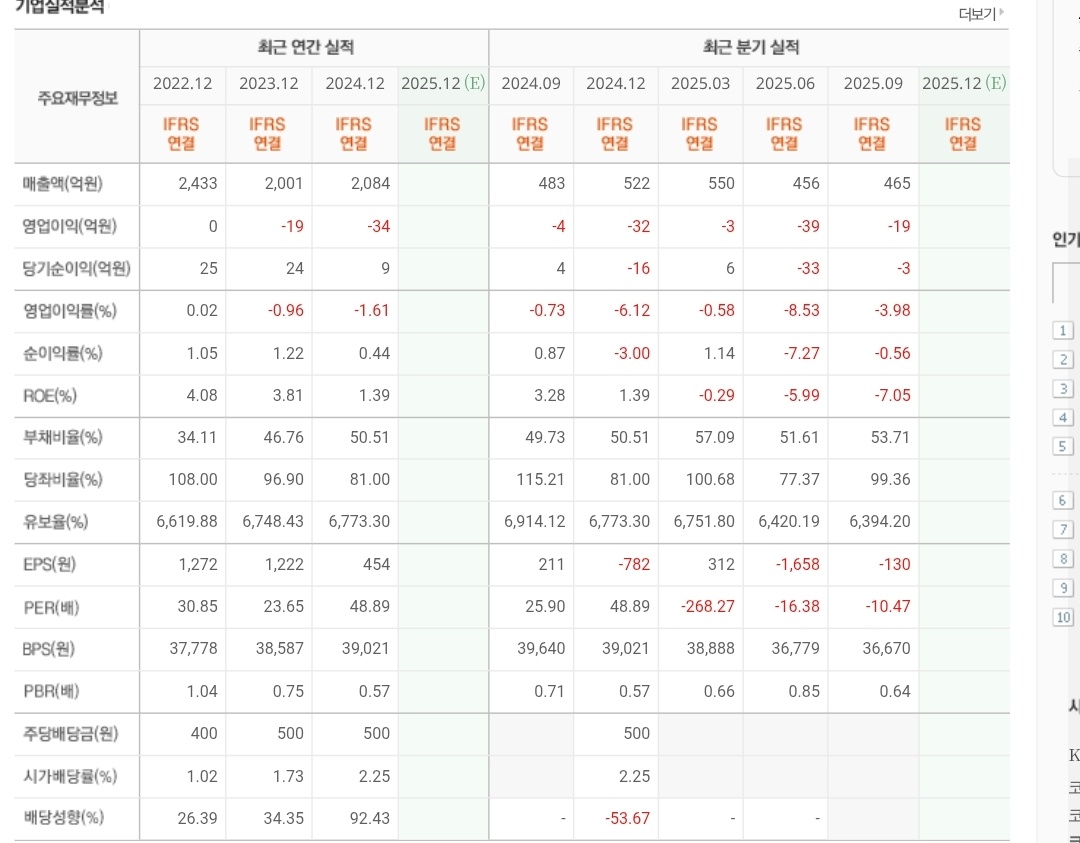
Task: Click the -7.05 ROE value
Action: 892,395
